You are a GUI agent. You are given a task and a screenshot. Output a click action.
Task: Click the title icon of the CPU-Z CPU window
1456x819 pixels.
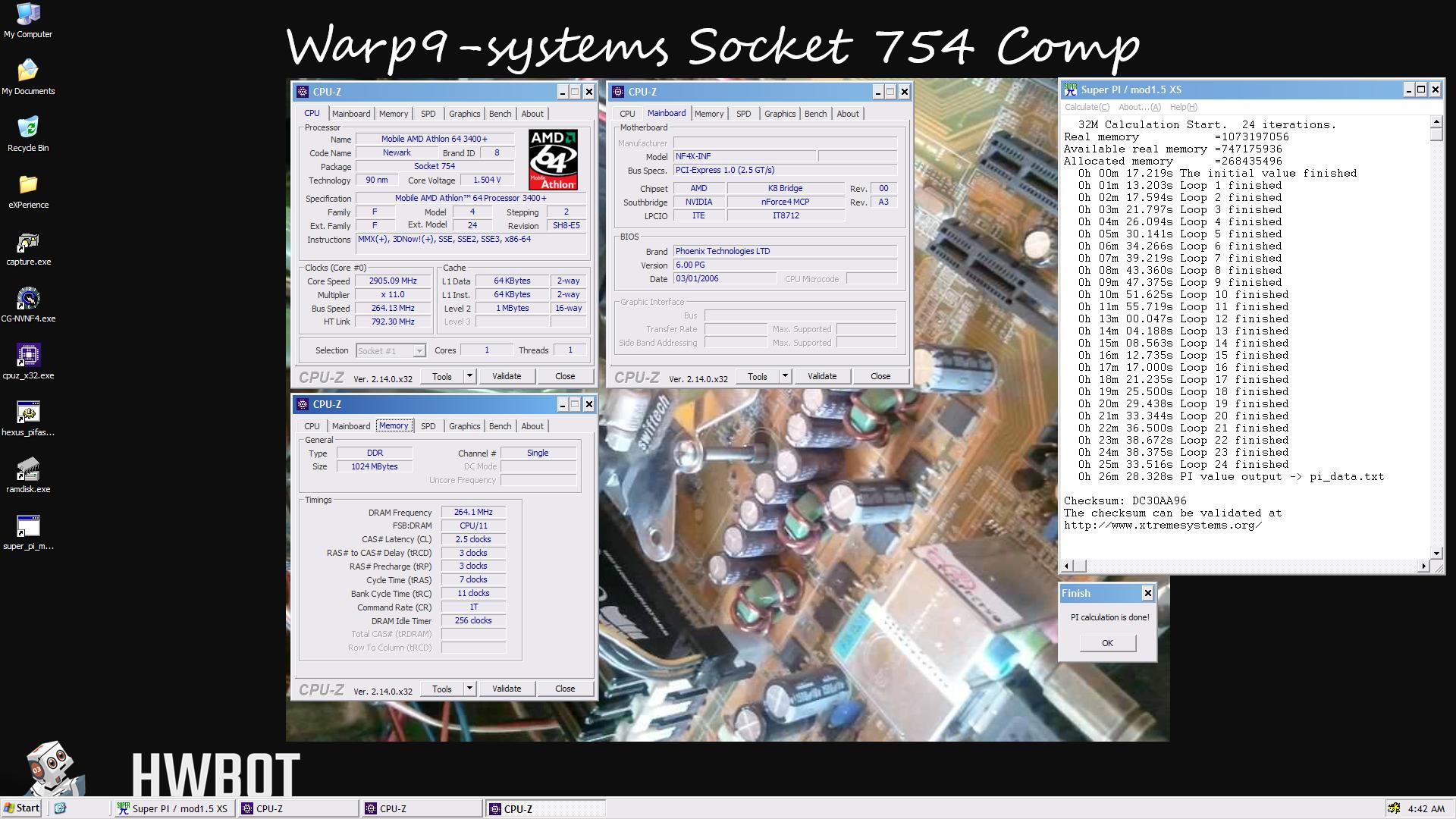click(303, 92)
